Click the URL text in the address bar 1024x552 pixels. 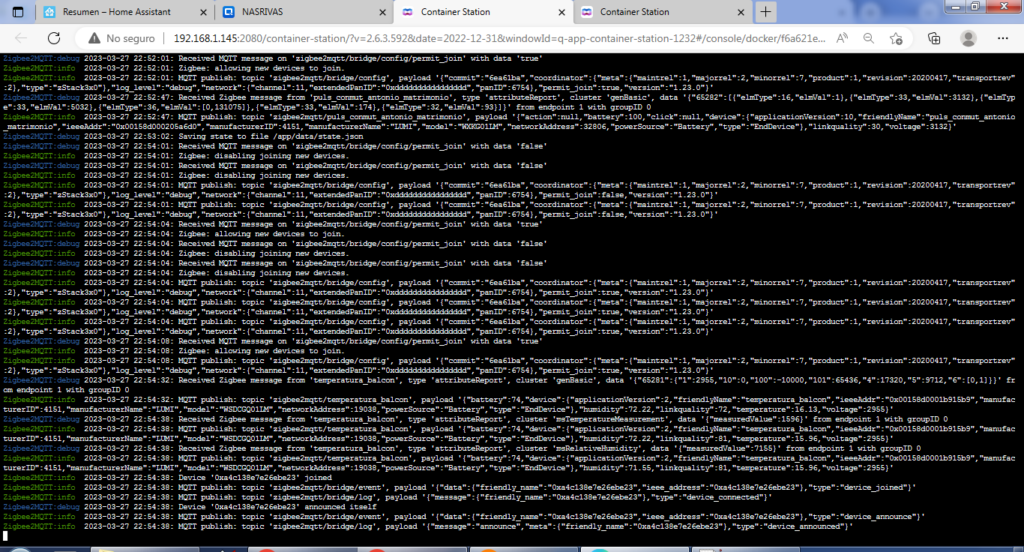(450, 38)
